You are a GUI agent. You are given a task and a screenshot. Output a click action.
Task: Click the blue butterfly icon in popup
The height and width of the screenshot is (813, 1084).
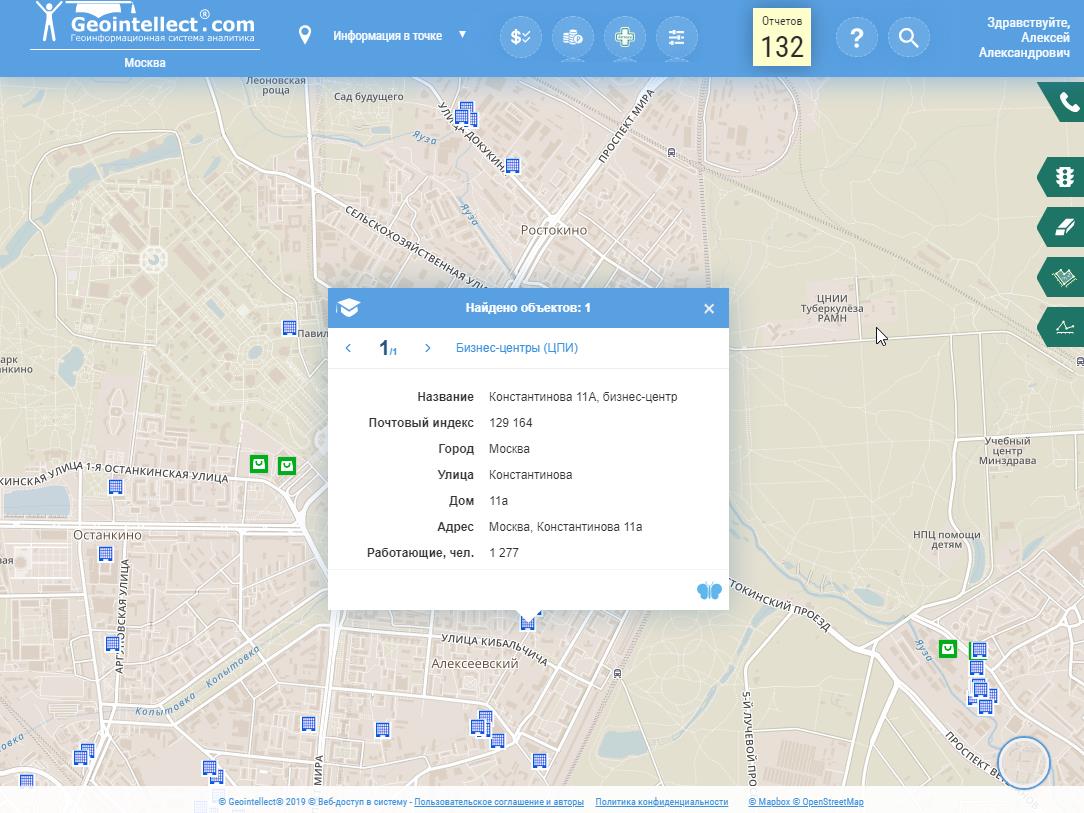click(709, 591)
